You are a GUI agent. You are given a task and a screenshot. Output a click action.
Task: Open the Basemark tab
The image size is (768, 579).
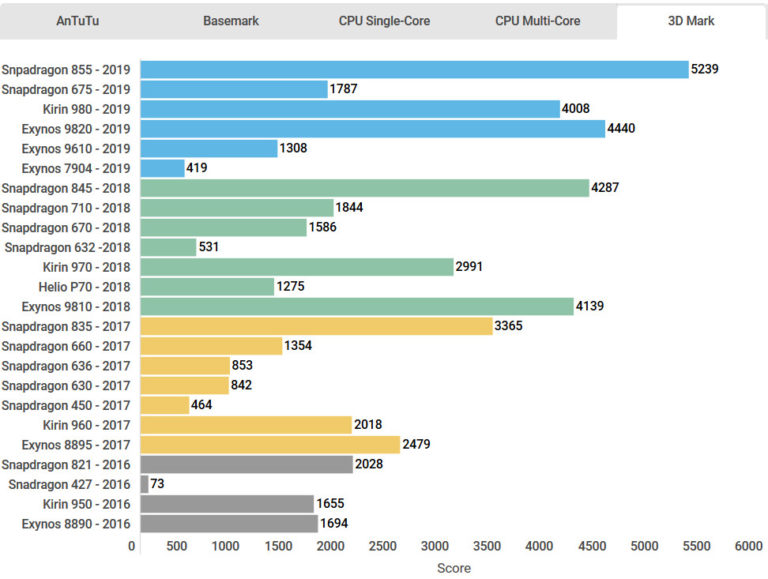[228, 21]
